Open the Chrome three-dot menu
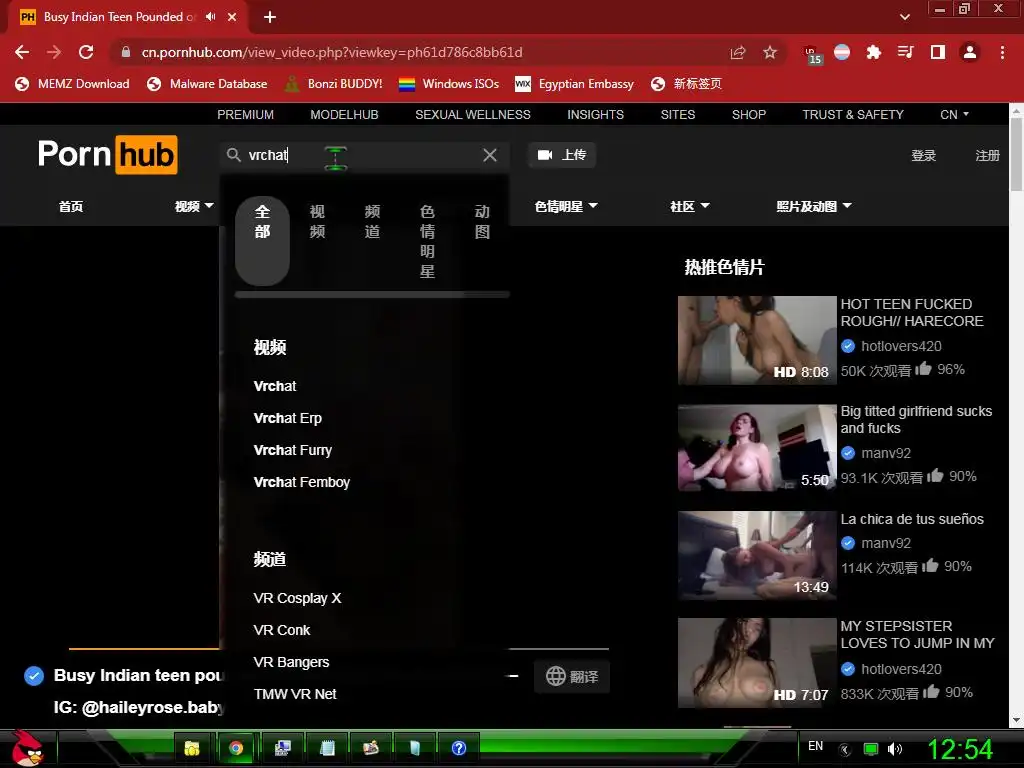 [x=1002, y=52]
